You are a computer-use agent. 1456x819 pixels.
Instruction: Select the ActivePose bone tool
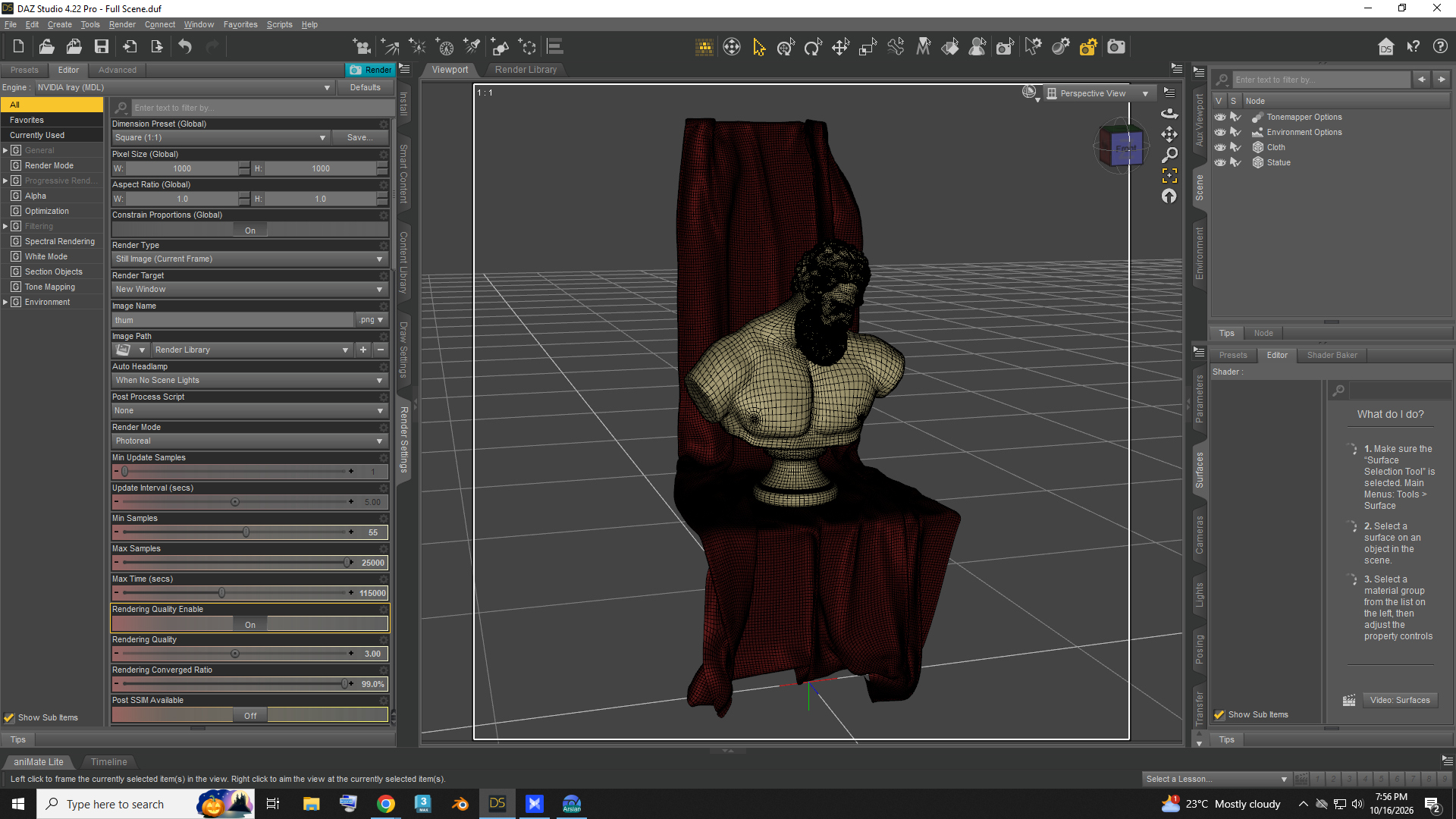click(896, 47)
